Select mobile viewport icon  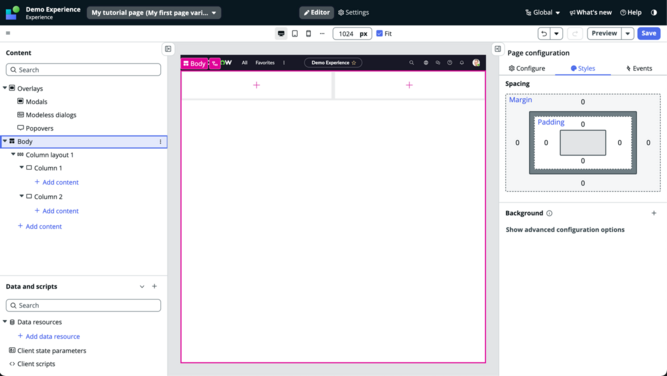click(308, 34)
